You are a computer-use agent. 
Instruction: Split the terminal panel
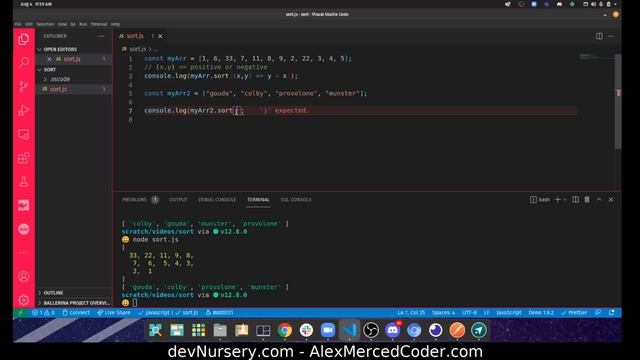(x=575, y=200)
